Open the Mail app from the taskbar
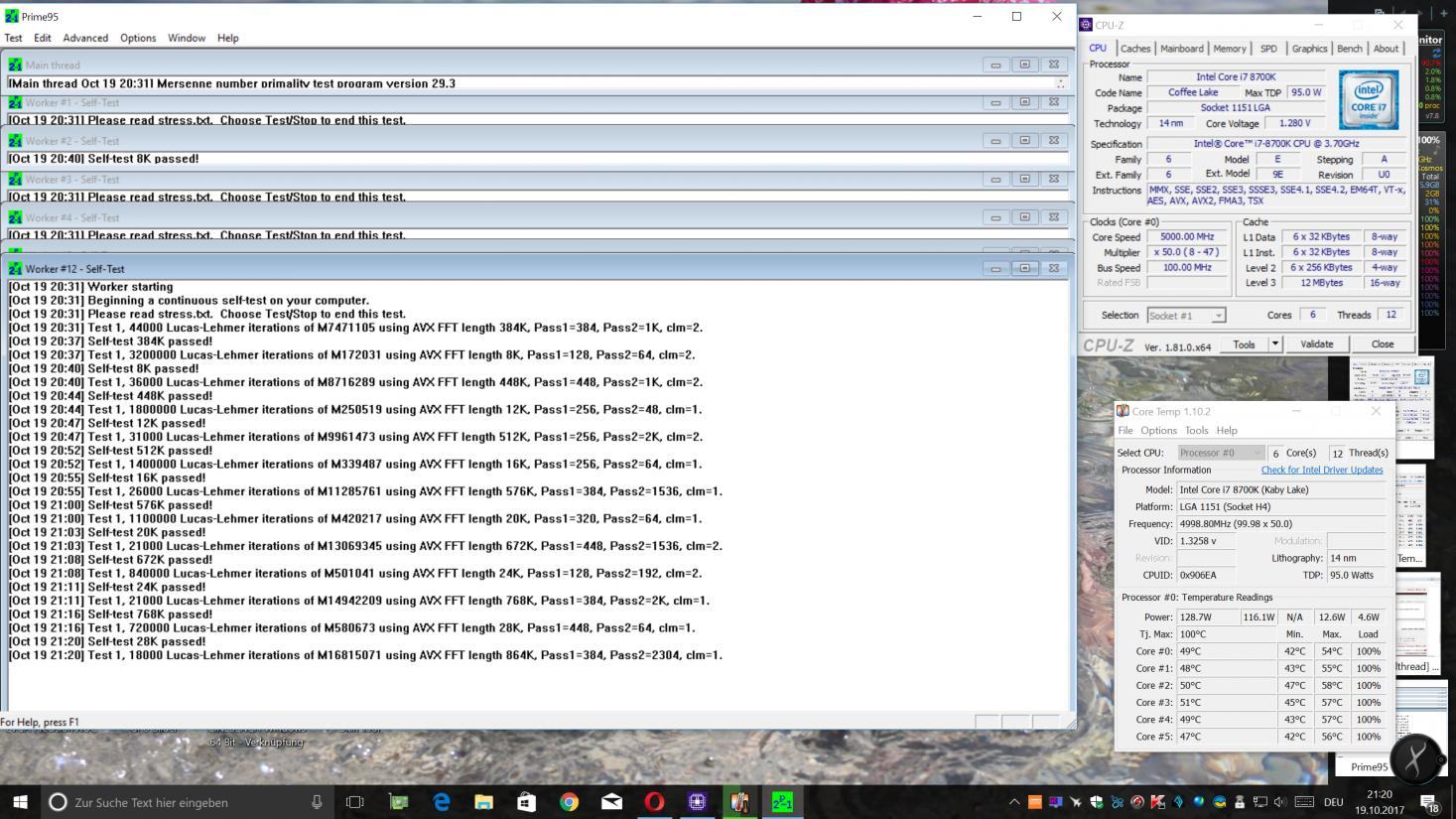This screenshot has height=819, width=1456. (x=611, y=802)
